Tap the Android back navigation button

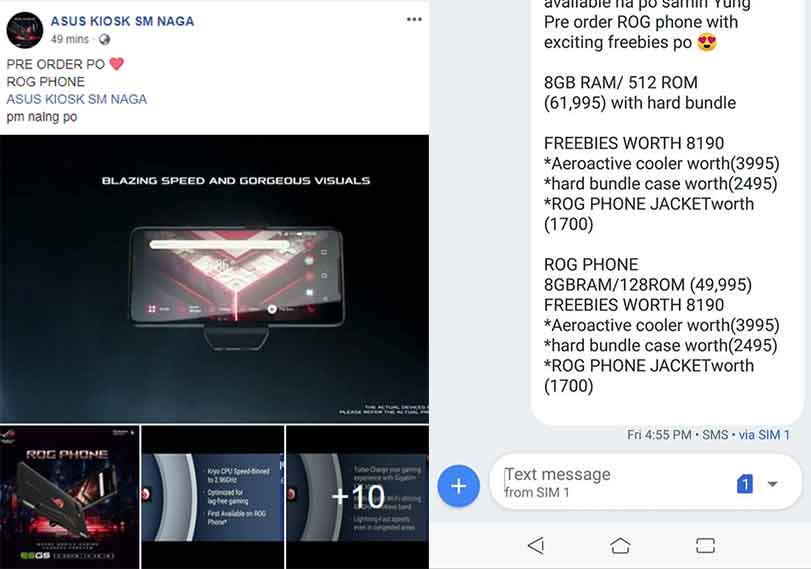point(536,545)
